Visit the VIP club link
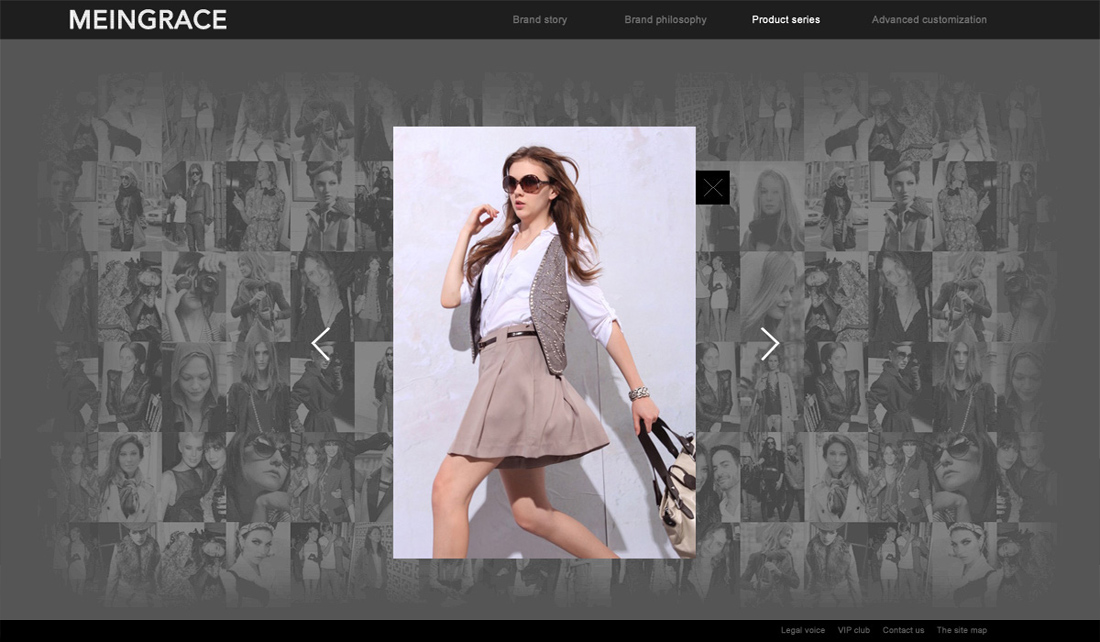 pos(854,630)
